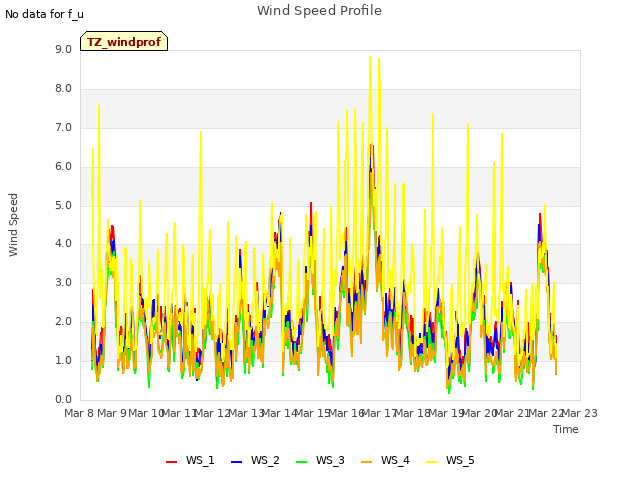Select the WS_2 legend label
The width and height of the screenshot is (640, 480).
(265, 460)
